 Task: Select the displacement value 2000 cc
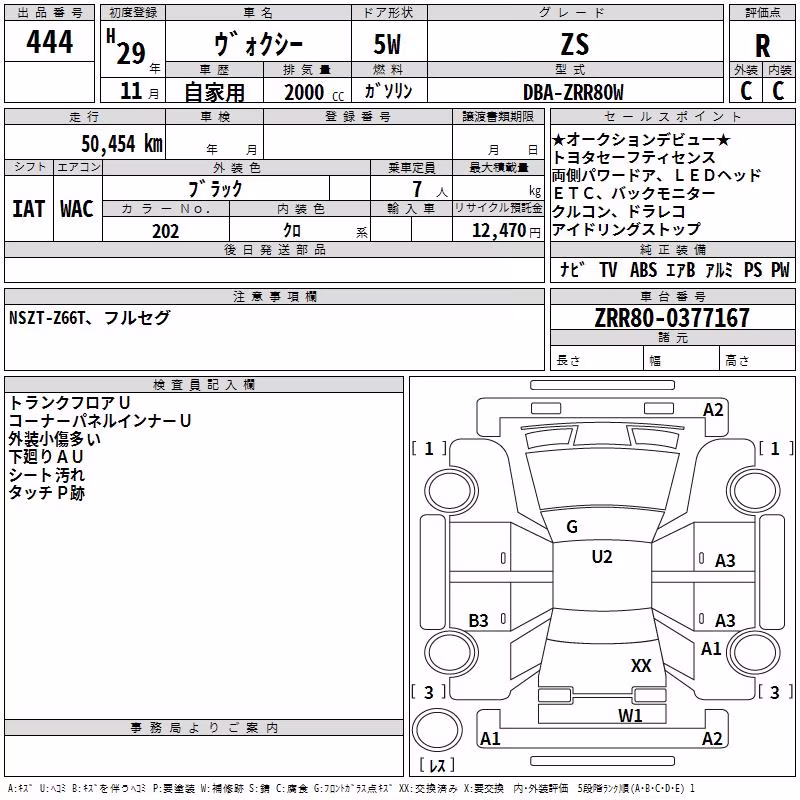314,93
